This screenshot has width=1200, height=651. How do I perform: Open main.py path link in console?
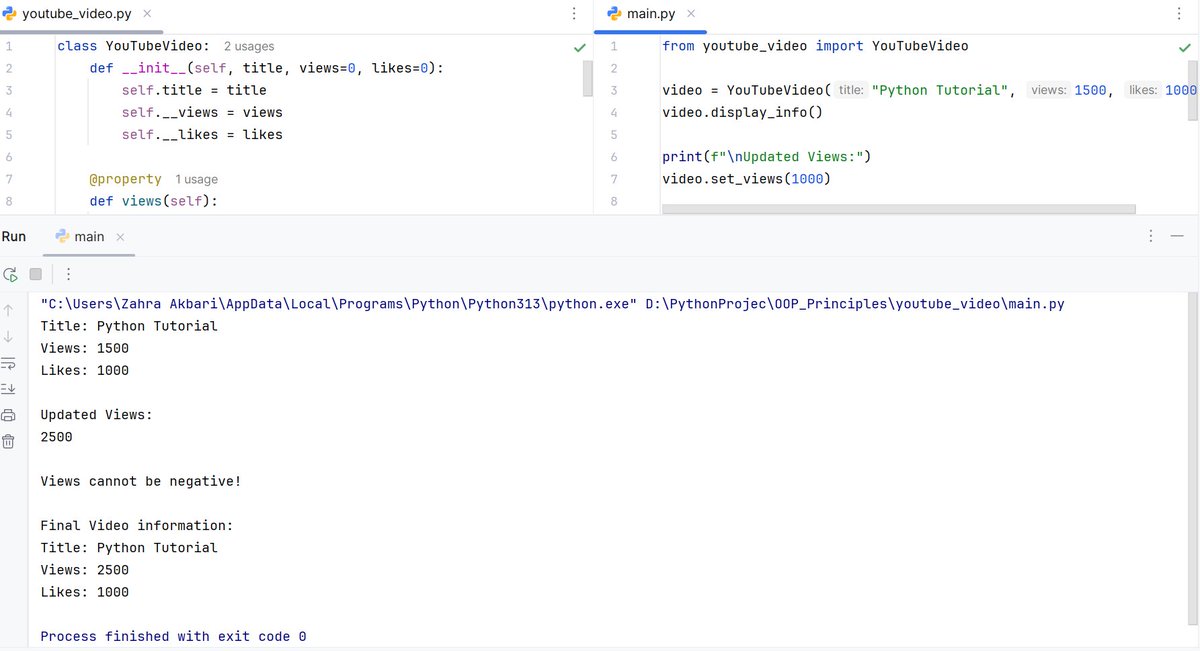pyautogui.click(x=854, y=304)
